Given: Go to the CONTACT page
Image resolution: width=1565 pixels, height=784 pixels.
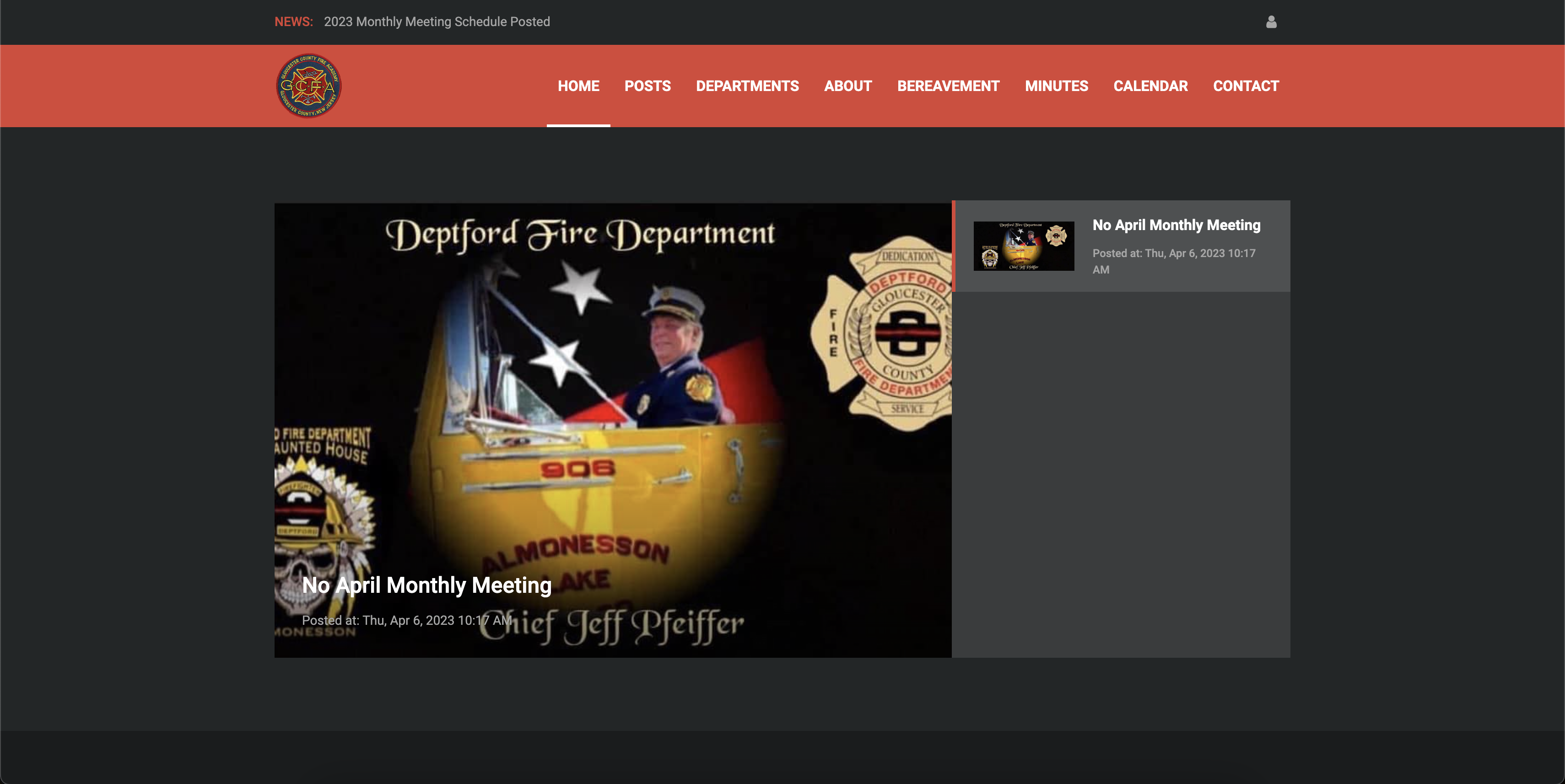Looking at the screenshot, I should tap(1246, 86).
